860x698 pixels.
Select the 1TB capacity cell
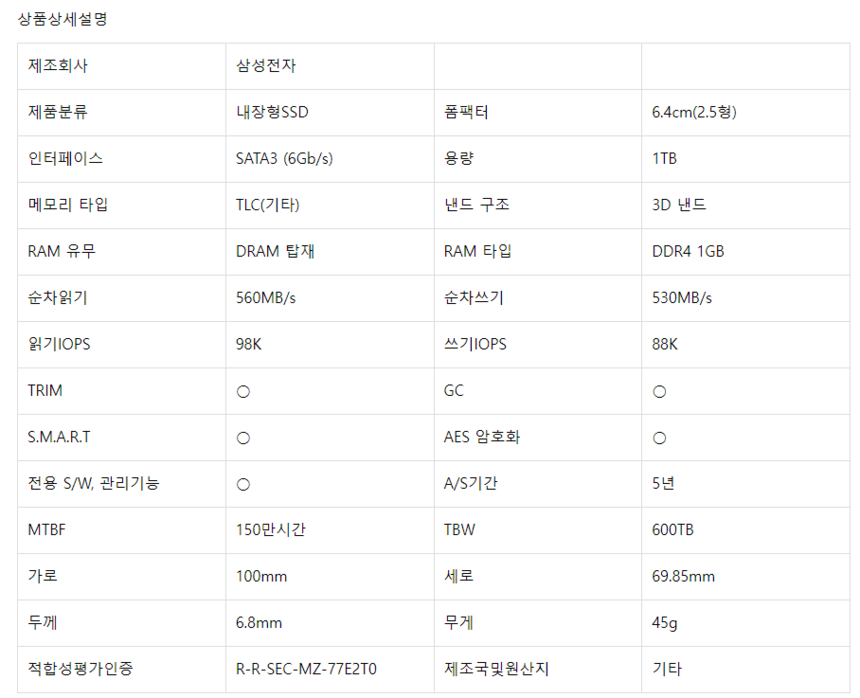[665, 158]
